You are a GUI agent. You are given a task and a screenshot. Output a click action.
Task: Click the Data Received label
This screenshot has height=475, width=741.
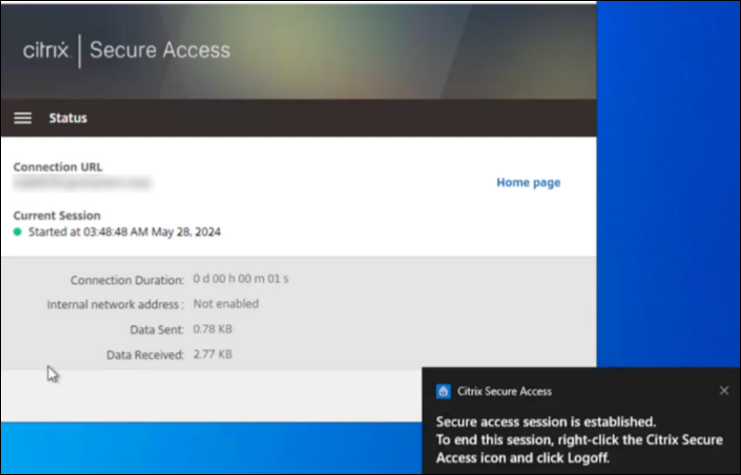[145, 354]
